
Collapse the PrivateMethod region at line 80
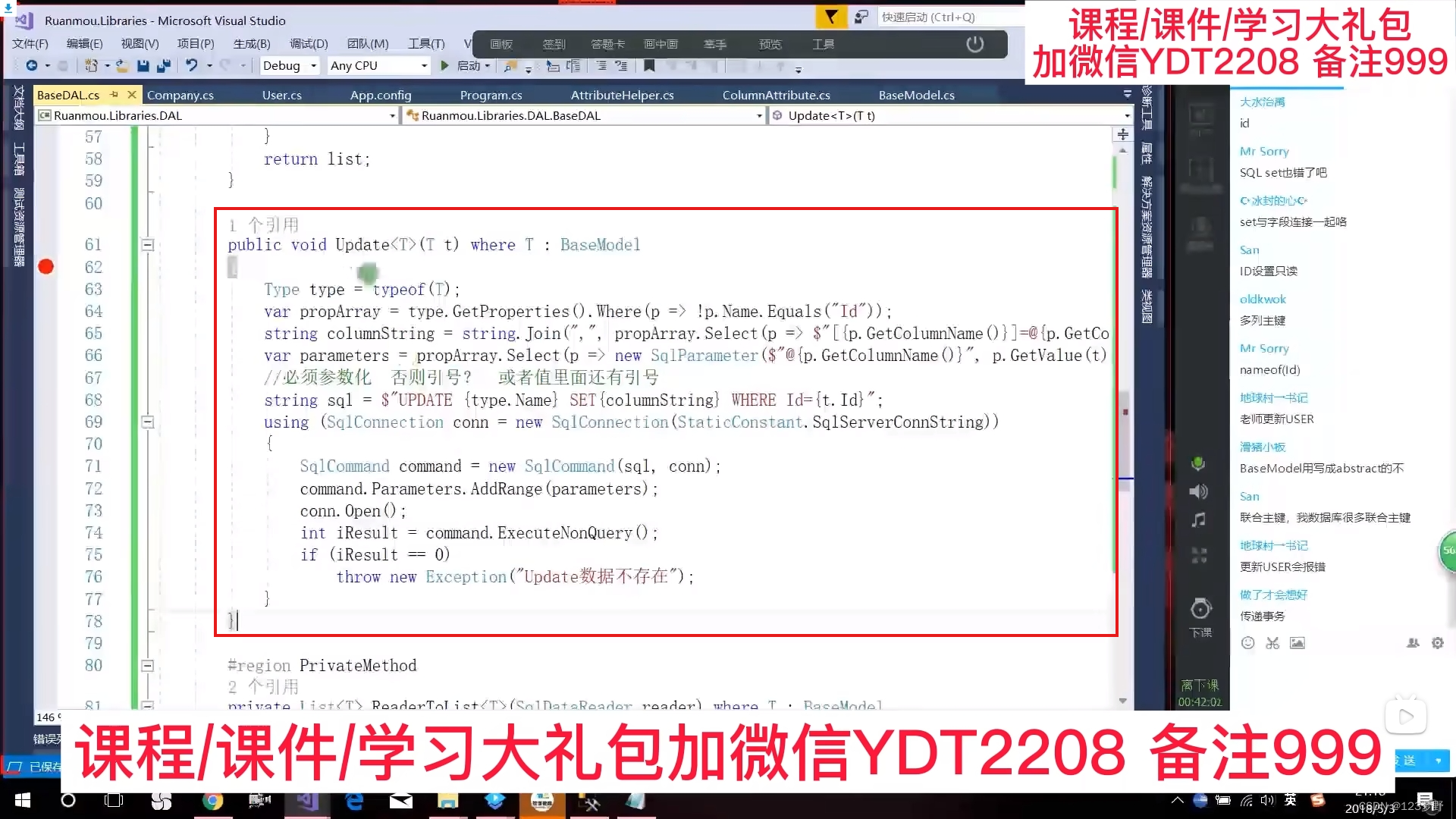click(148, 665)
